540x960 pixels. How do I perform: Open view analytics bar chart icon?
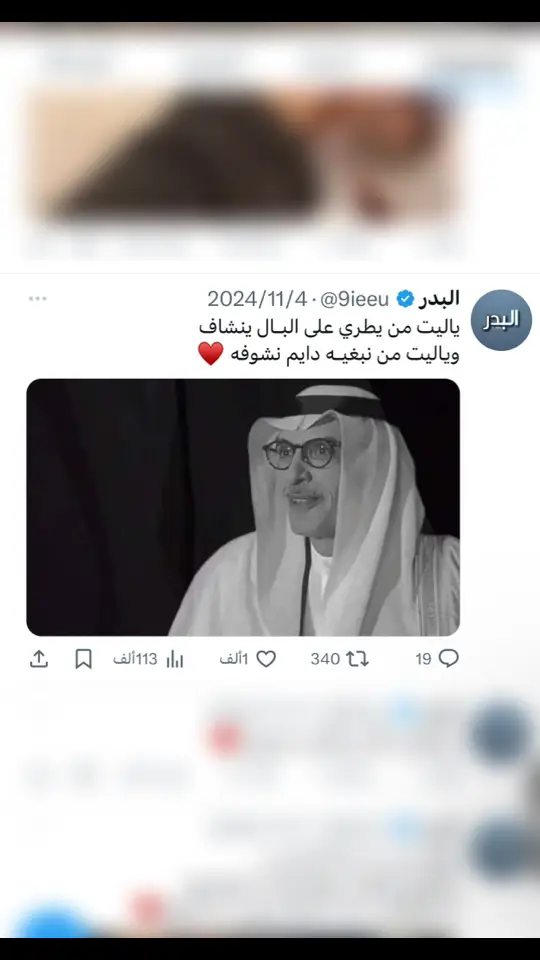(x=174, y=659)
